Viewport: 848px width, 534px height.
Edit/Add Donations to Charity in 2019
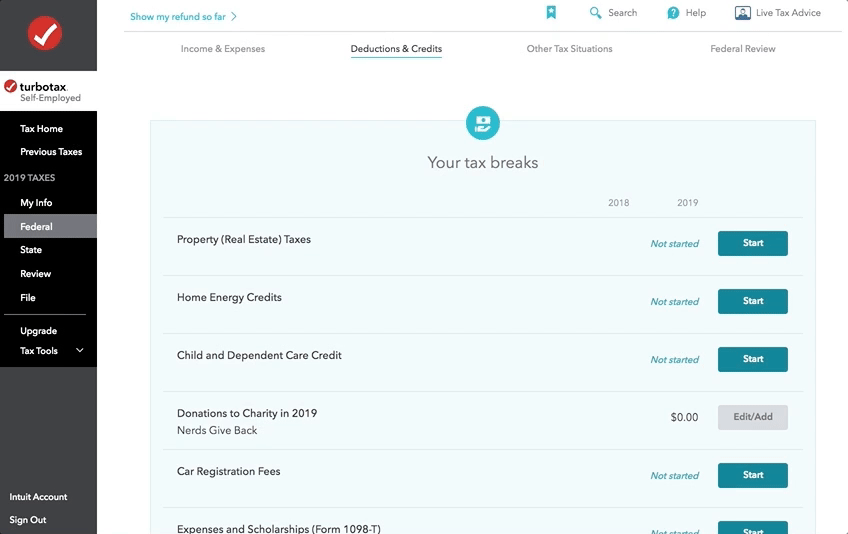pos(752,417)
